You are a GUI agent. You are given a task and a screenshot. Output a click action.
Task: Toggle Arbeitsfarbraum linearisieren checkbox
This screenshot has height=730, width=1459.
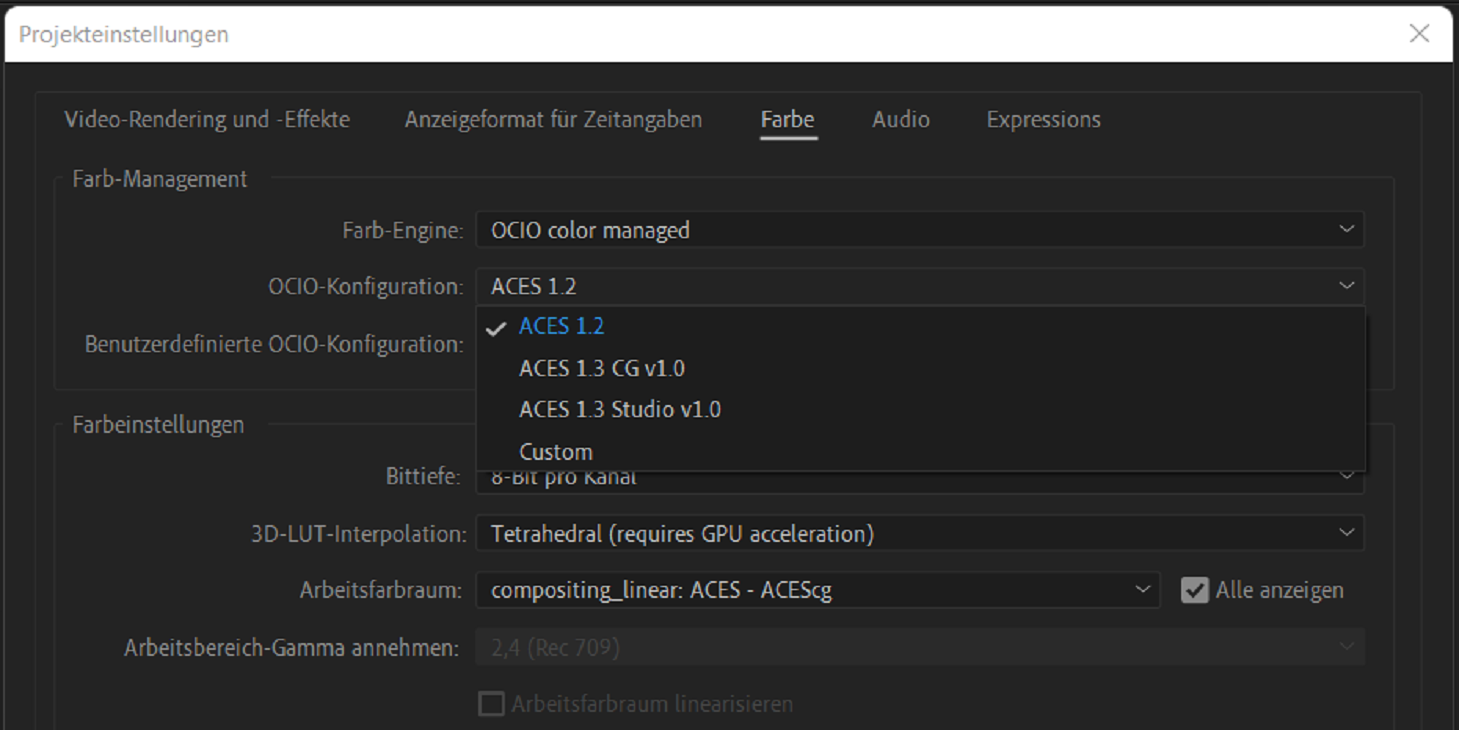(x=491, y=704)
